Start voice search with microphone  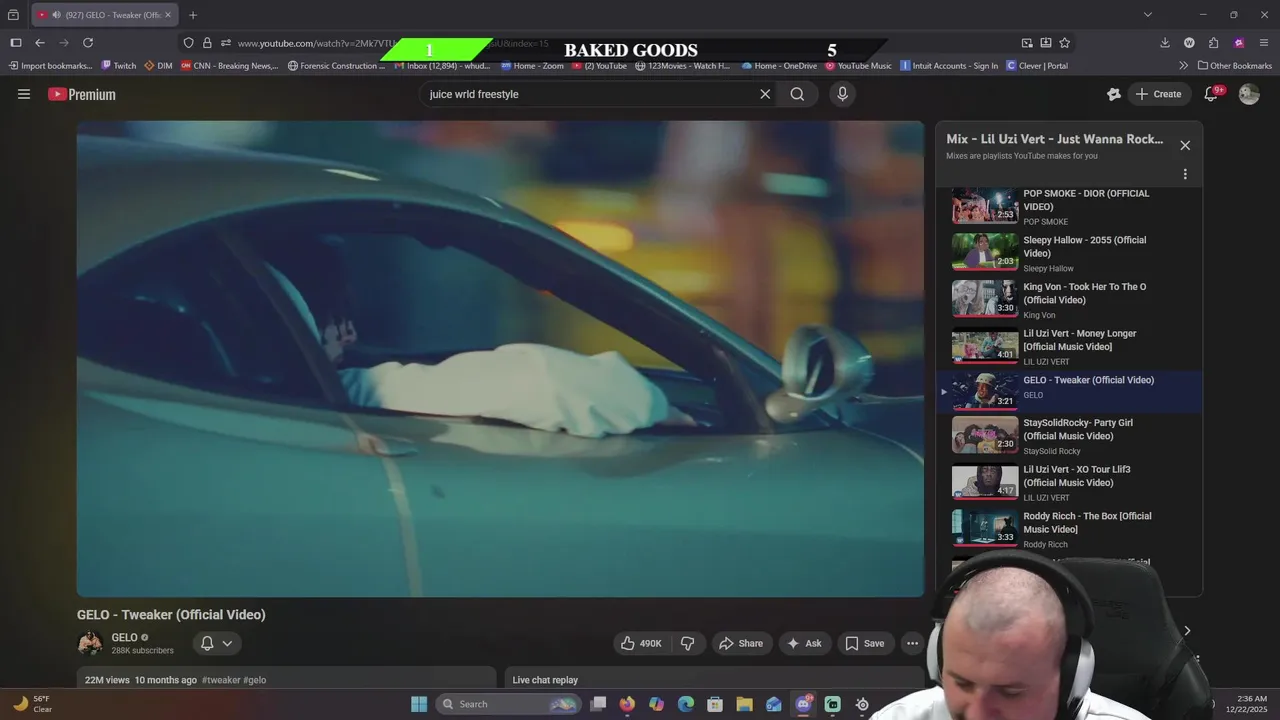pos(842,94)
